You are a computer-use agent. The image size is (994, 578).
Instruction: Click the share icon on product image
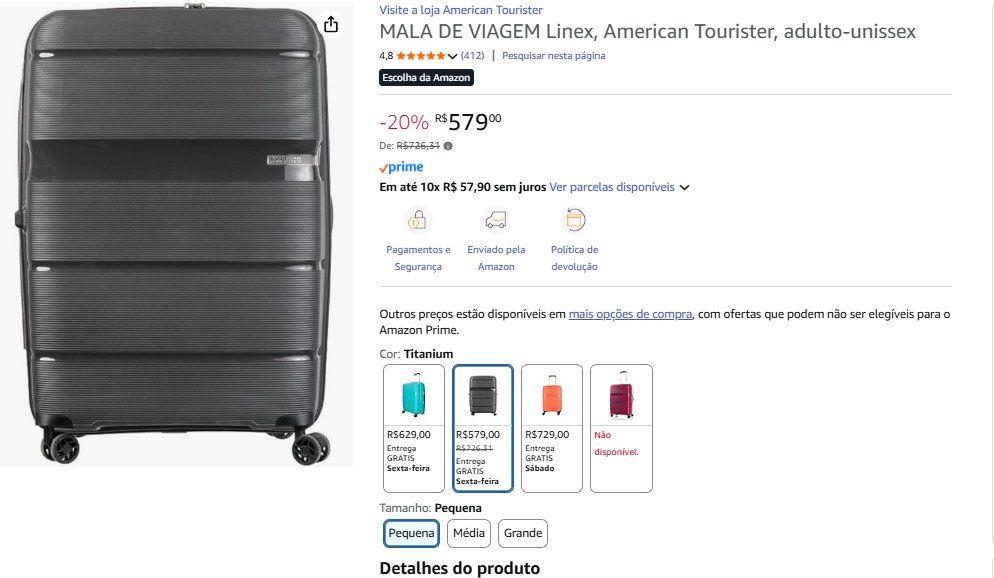coord(331,25)
